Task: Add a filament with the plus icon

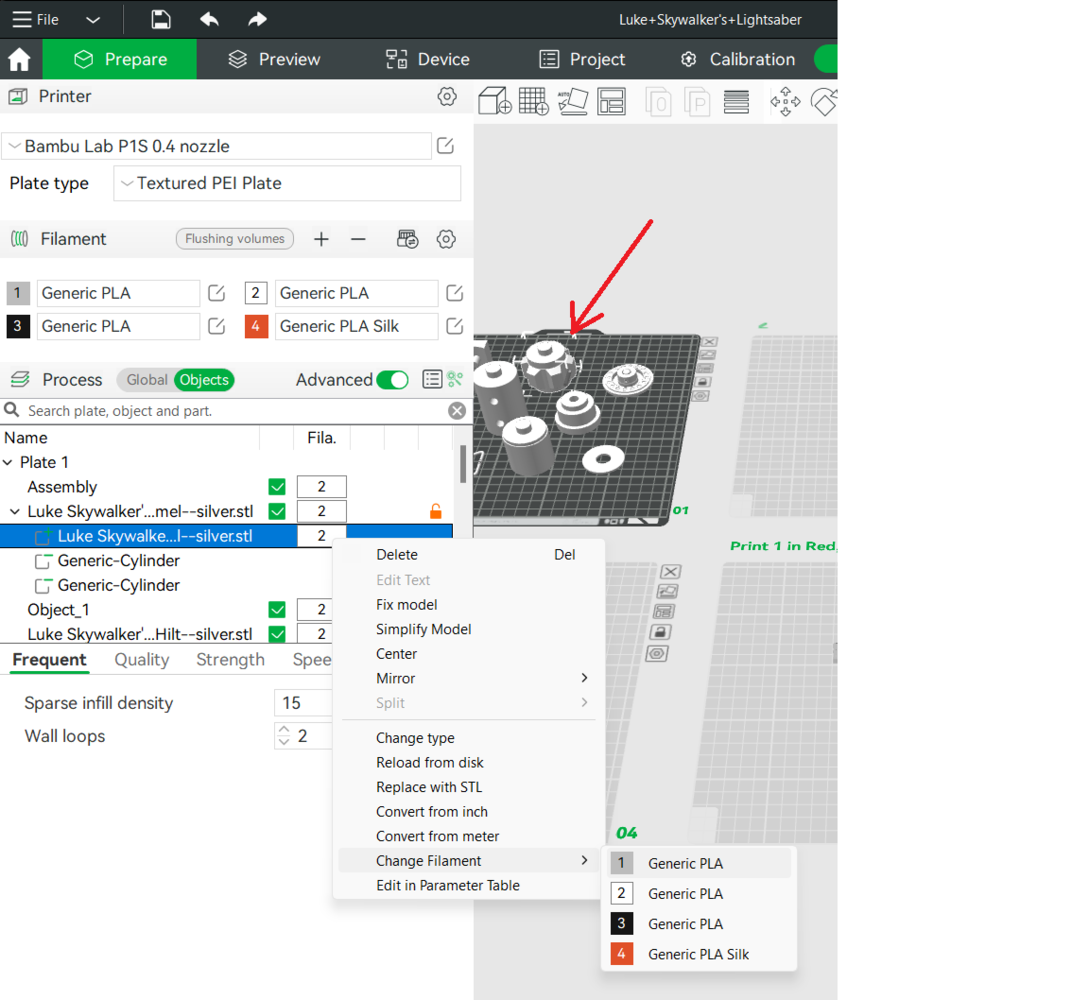Action: (321, 239)
